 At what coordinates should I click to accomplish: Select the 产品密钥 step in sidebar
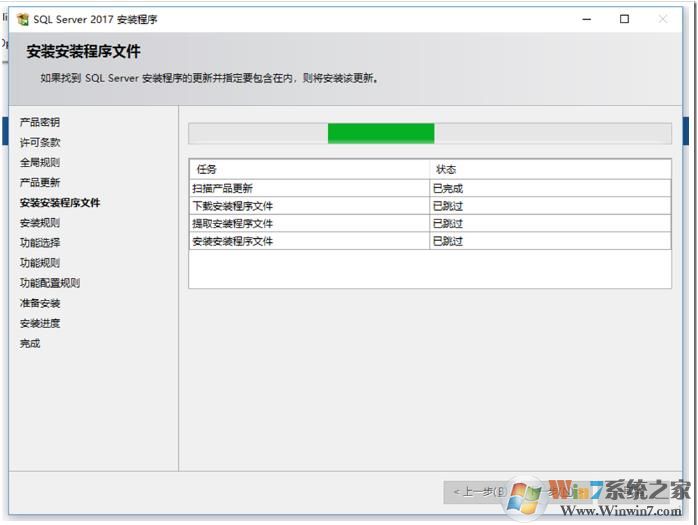pyautogui.click(x=40, y=122)
